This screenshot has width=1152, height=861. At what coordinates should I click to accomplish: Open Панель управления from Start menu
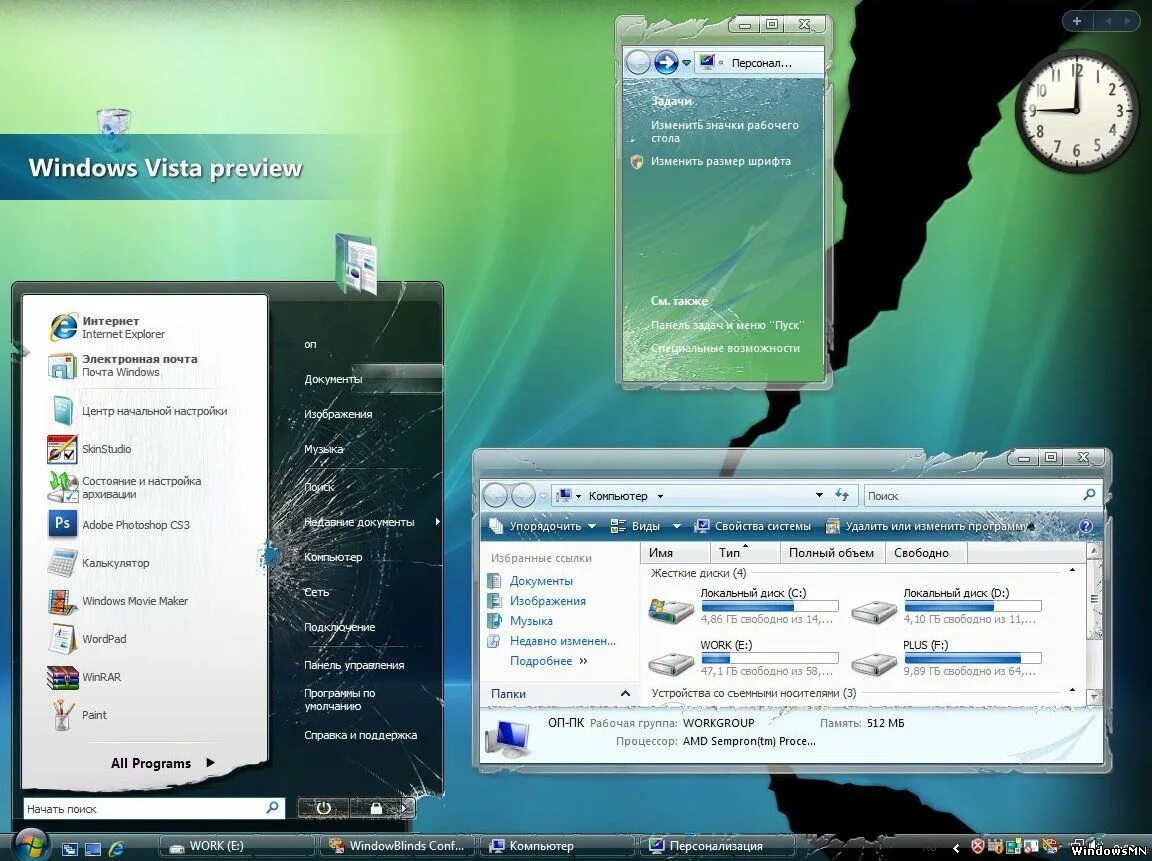(354, 665)
